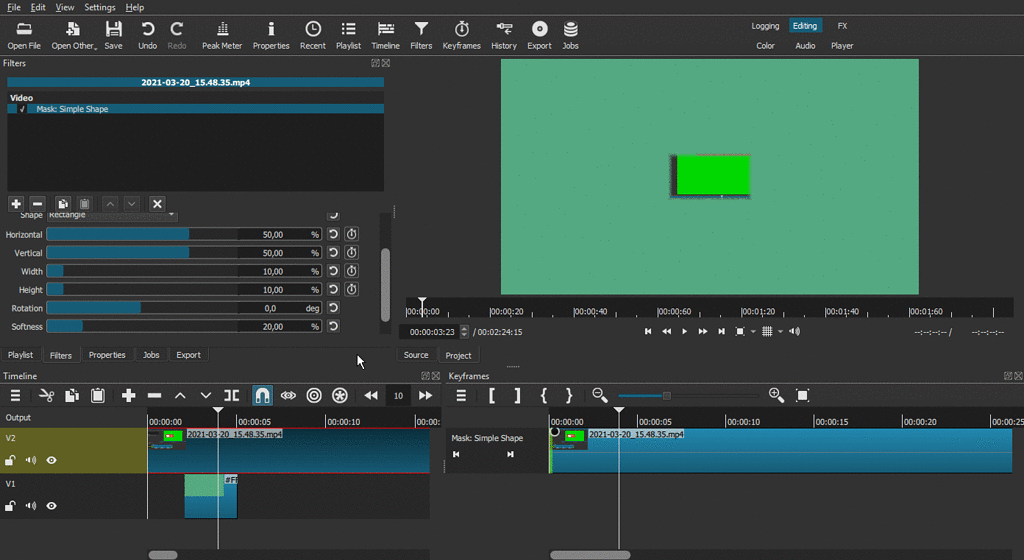Image resolution: width=1024 pixels, height=560 pixels.
Task: Switch to the bottom Playlist tab
Action: 20,355
